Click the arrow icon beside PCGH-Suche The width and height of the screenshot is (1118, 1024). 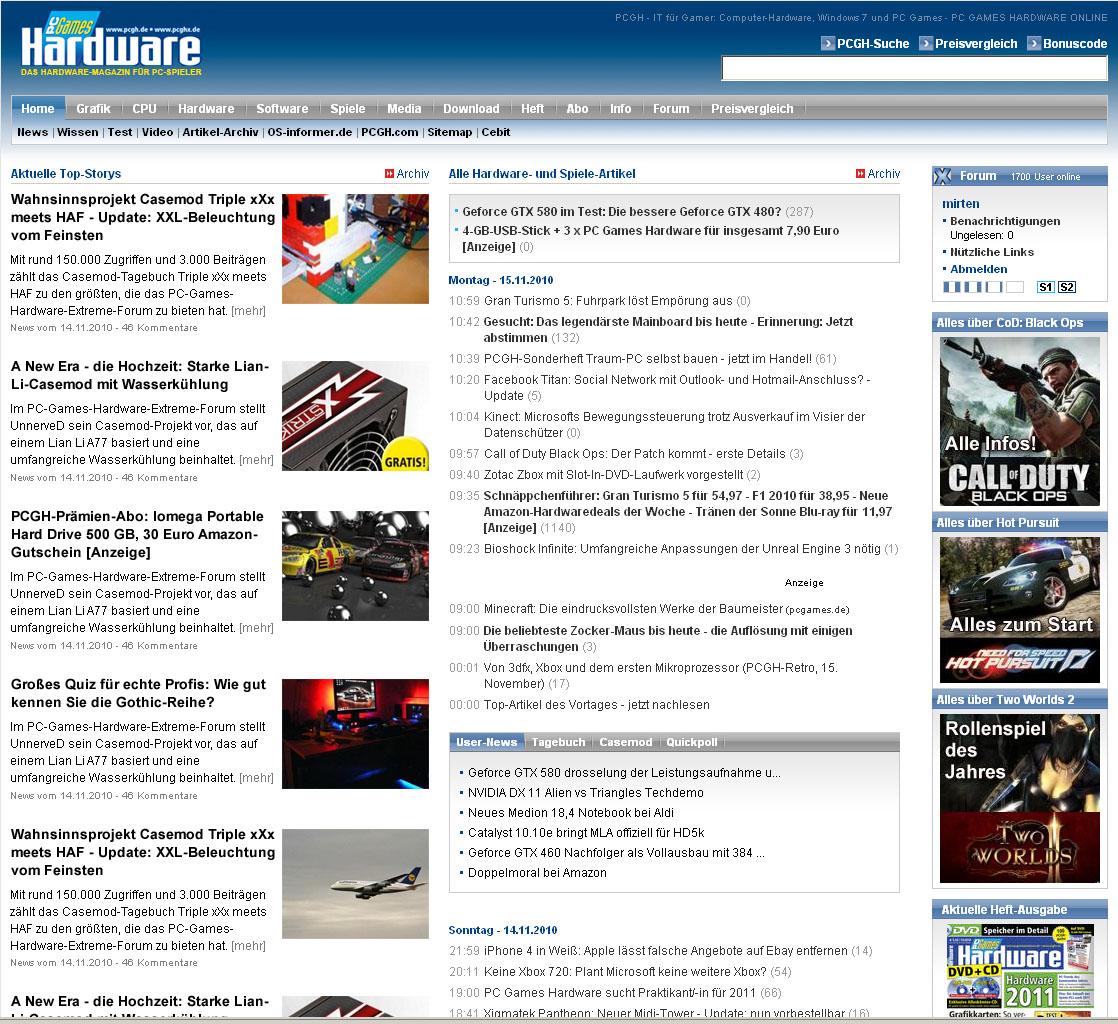[x=827, y=43]
